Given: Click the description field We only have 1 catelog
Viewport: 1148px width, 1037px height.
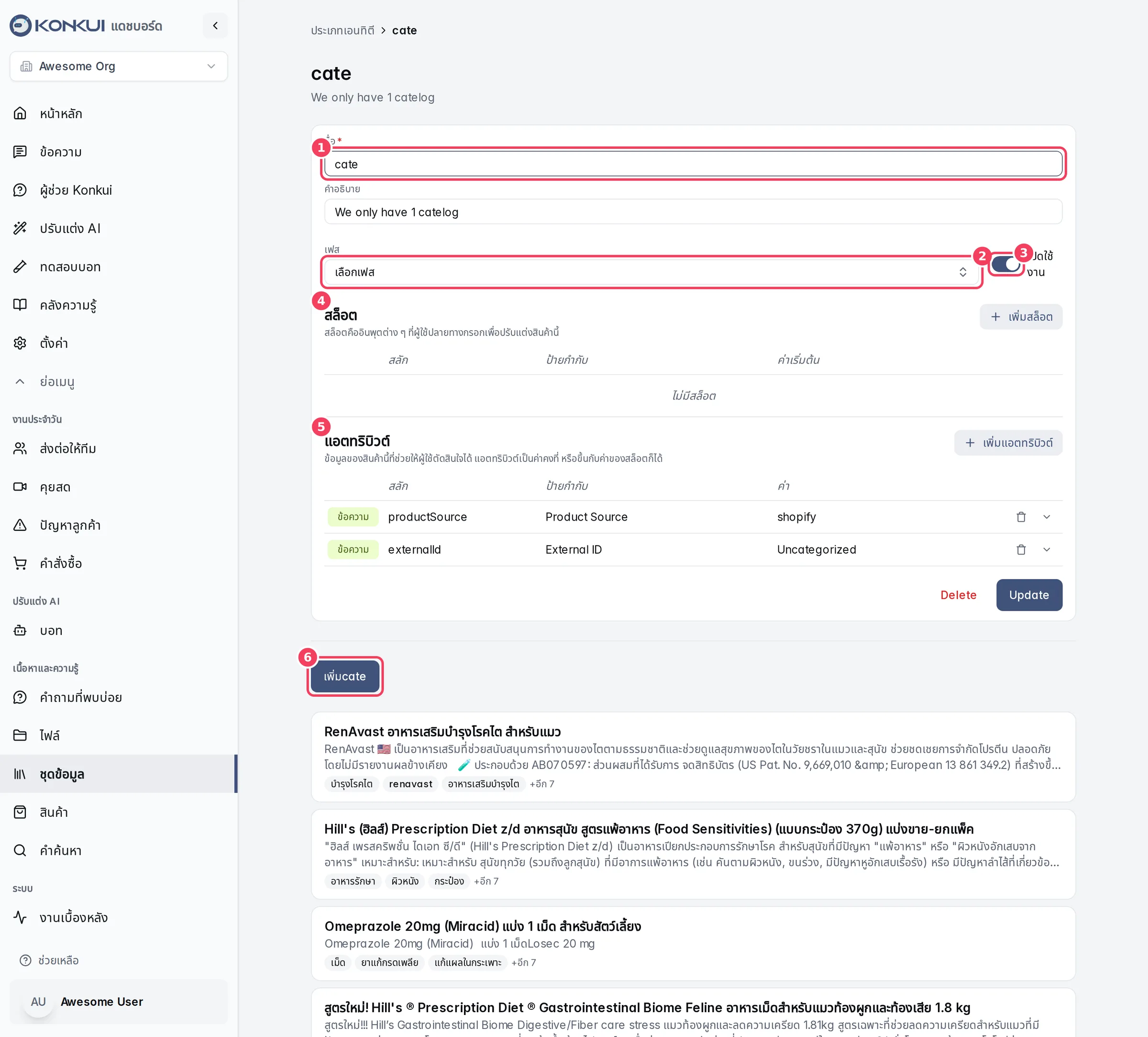Looking at the screenshot, I should pos(693,212).
